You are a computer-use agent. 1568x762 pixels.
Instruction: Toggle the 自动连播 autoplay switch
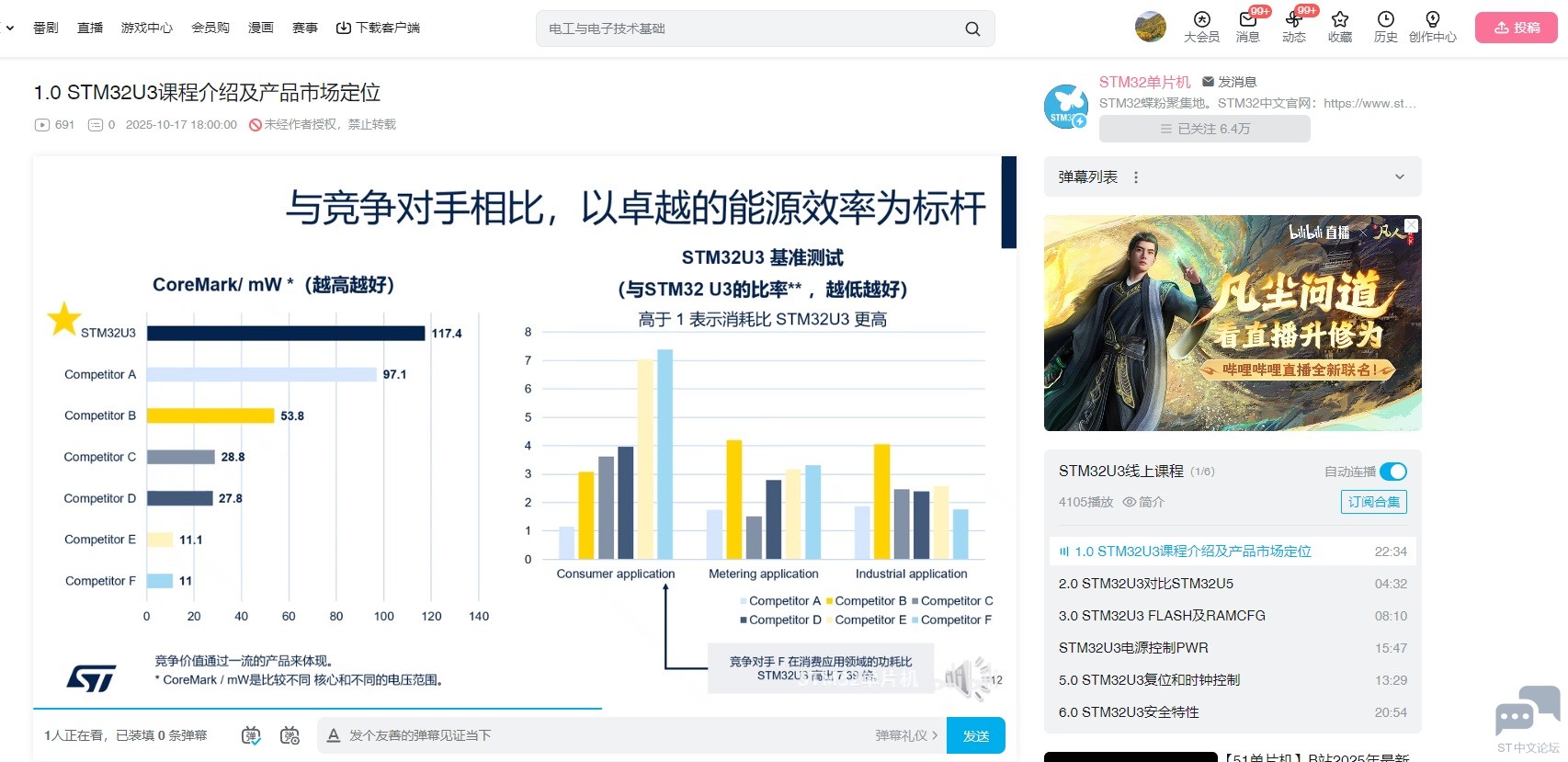pos(1392,472)
